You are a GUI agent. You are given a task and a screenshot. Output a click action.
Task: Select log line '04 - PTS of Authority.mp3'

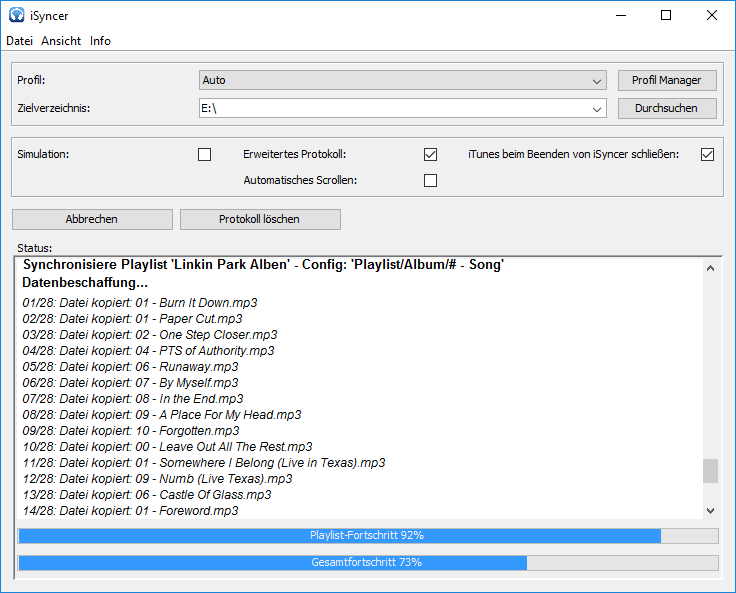tap(148, 351)
